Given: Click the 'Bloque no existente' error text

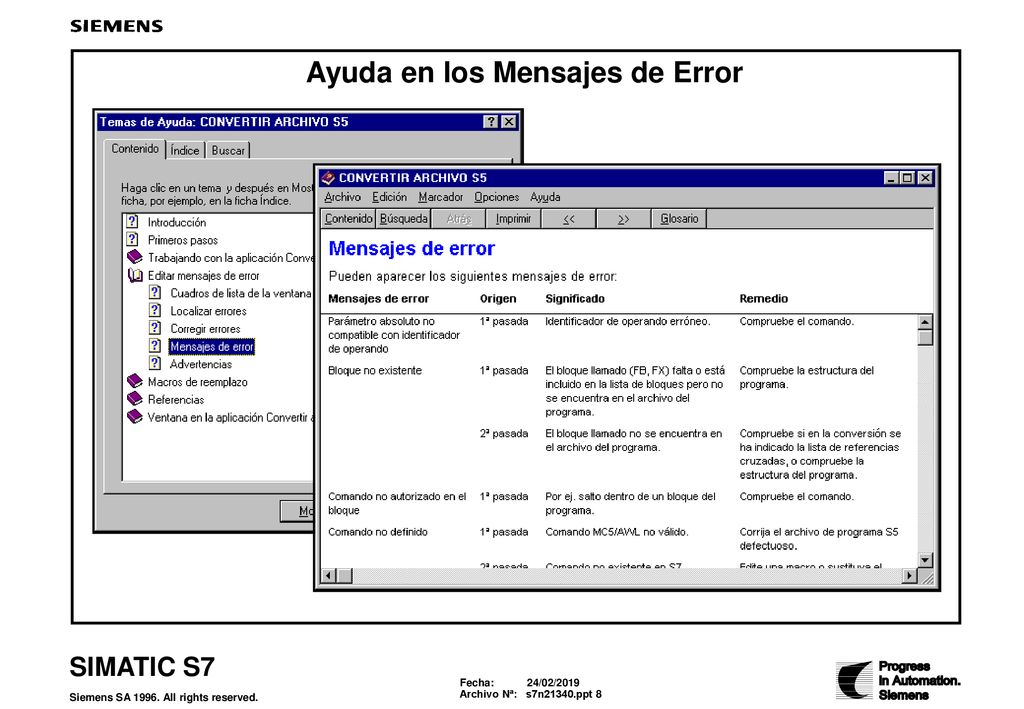Looking at the screenshot, I should click(x=375, y=370).
